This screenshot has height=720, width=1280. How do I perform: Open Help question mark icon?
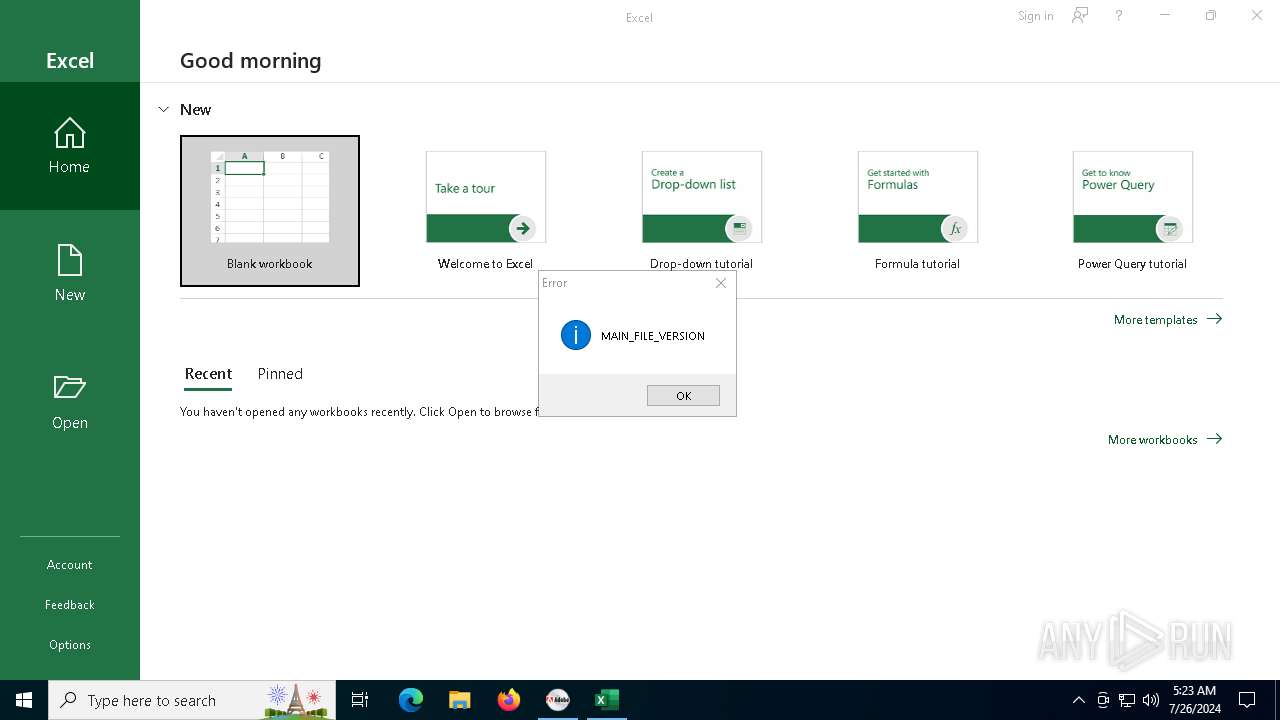(1119, 16)
